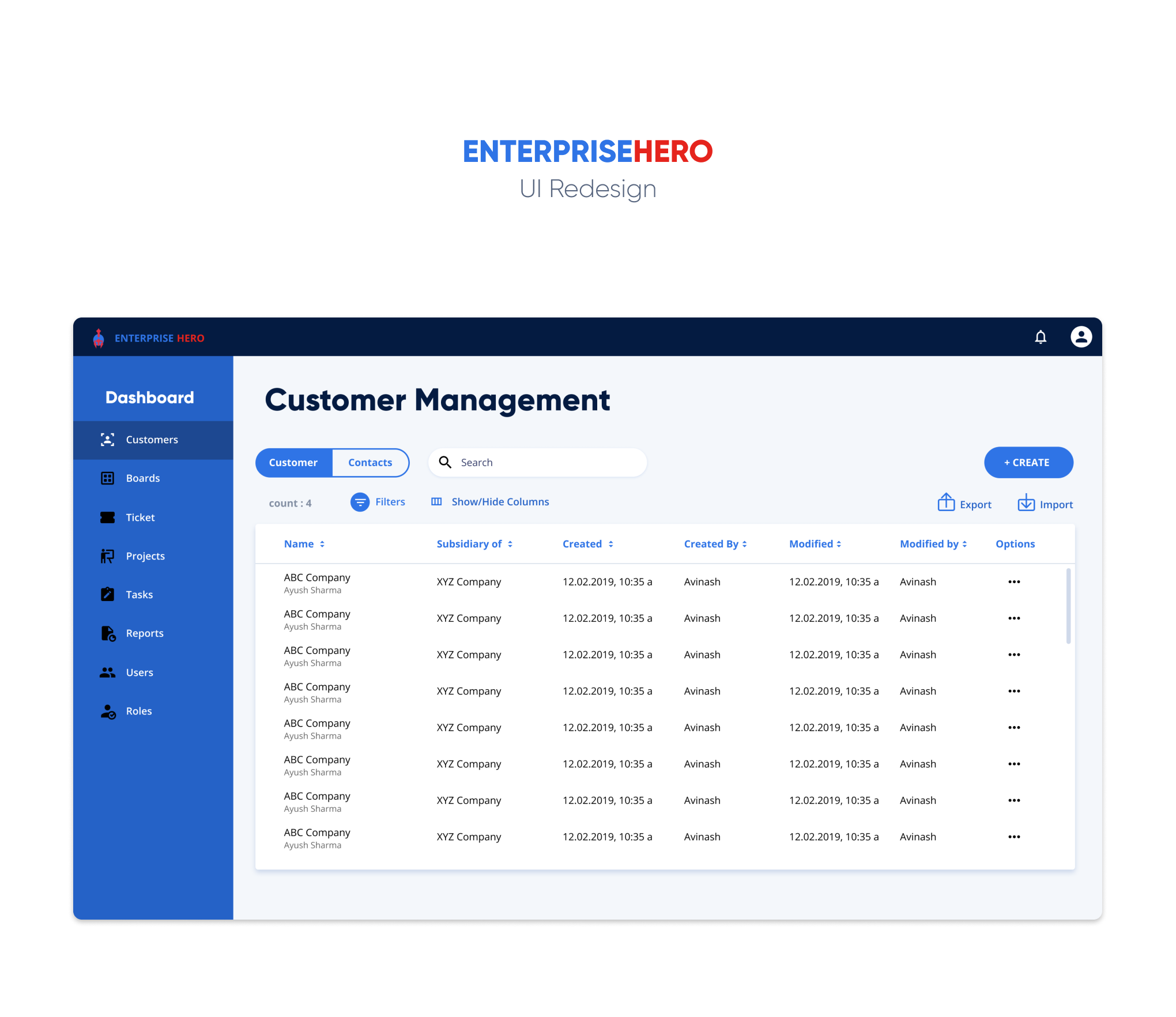Open options dots for first table row

tap(1014, 582)
